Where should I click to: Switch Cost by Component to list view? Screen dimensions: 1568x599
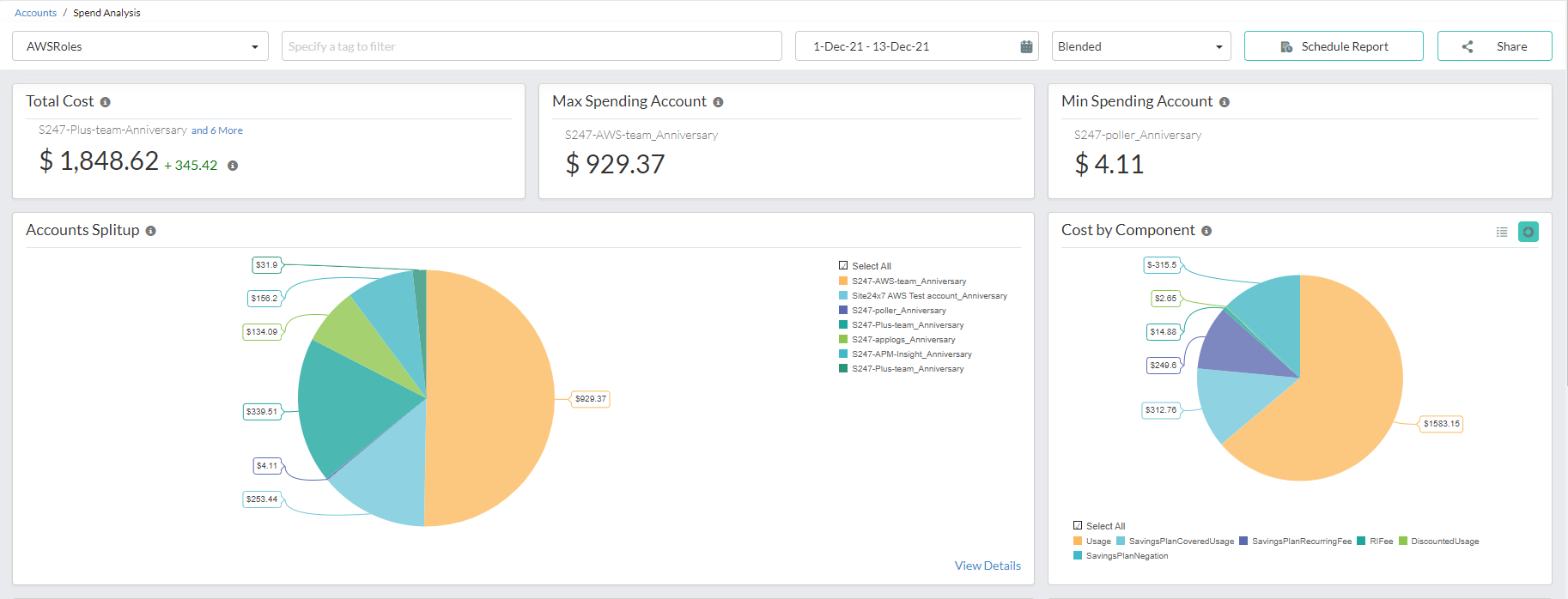[1502, 232]
